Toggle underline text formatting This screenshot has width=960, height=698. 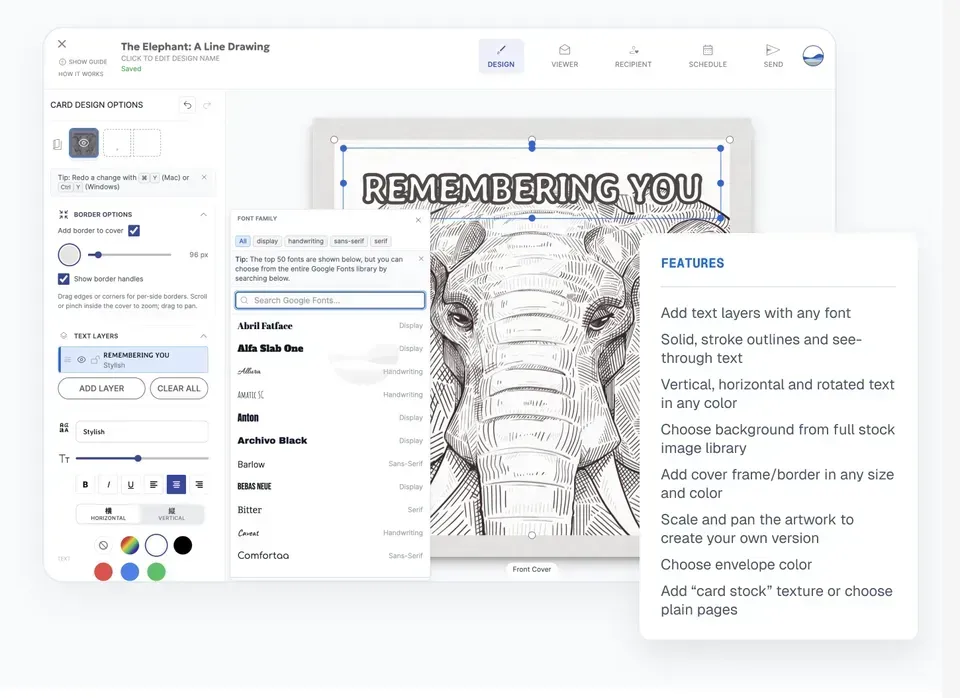(x=130, y=484)
